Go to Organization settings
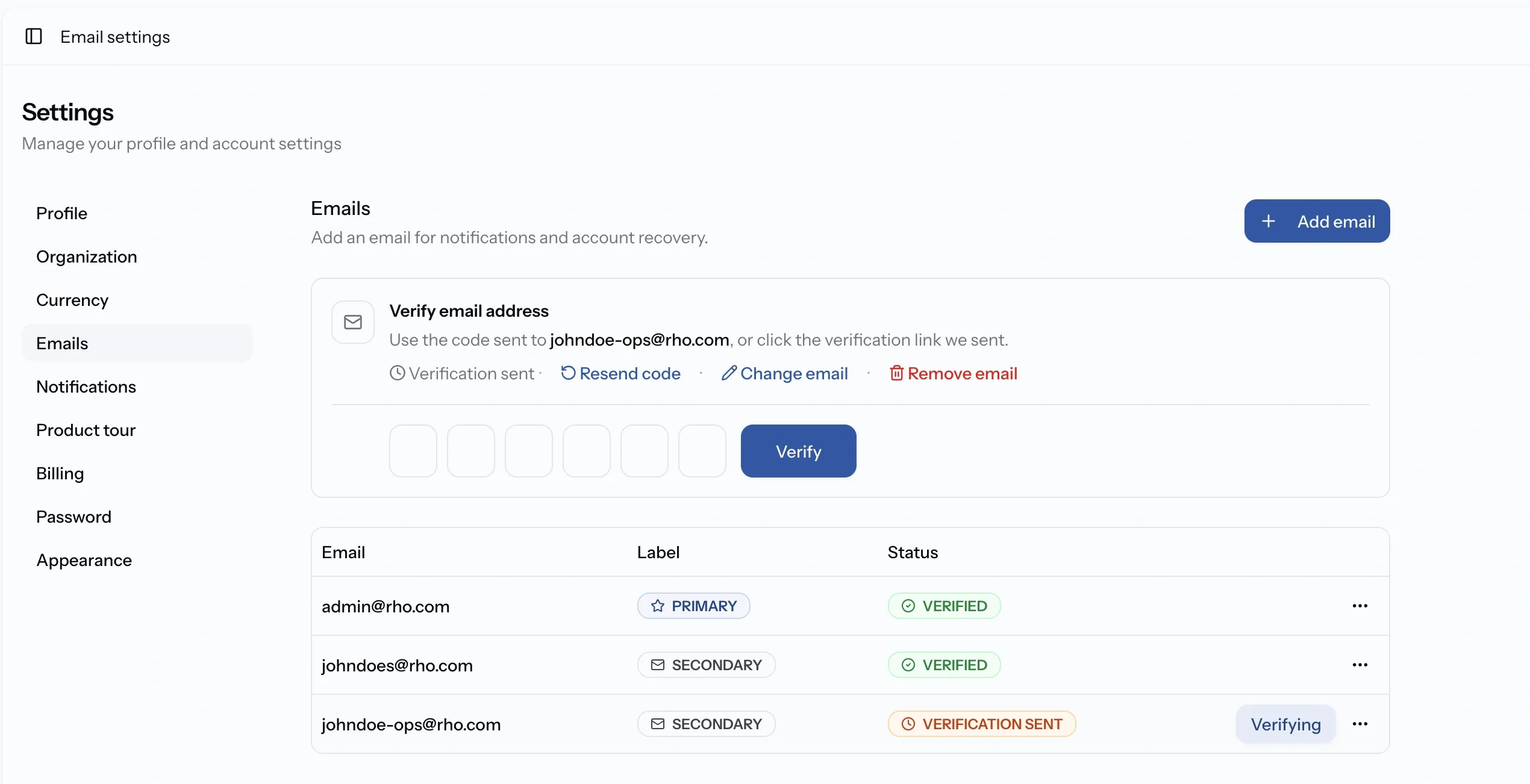1530x784 pixels. click(137, 257)
